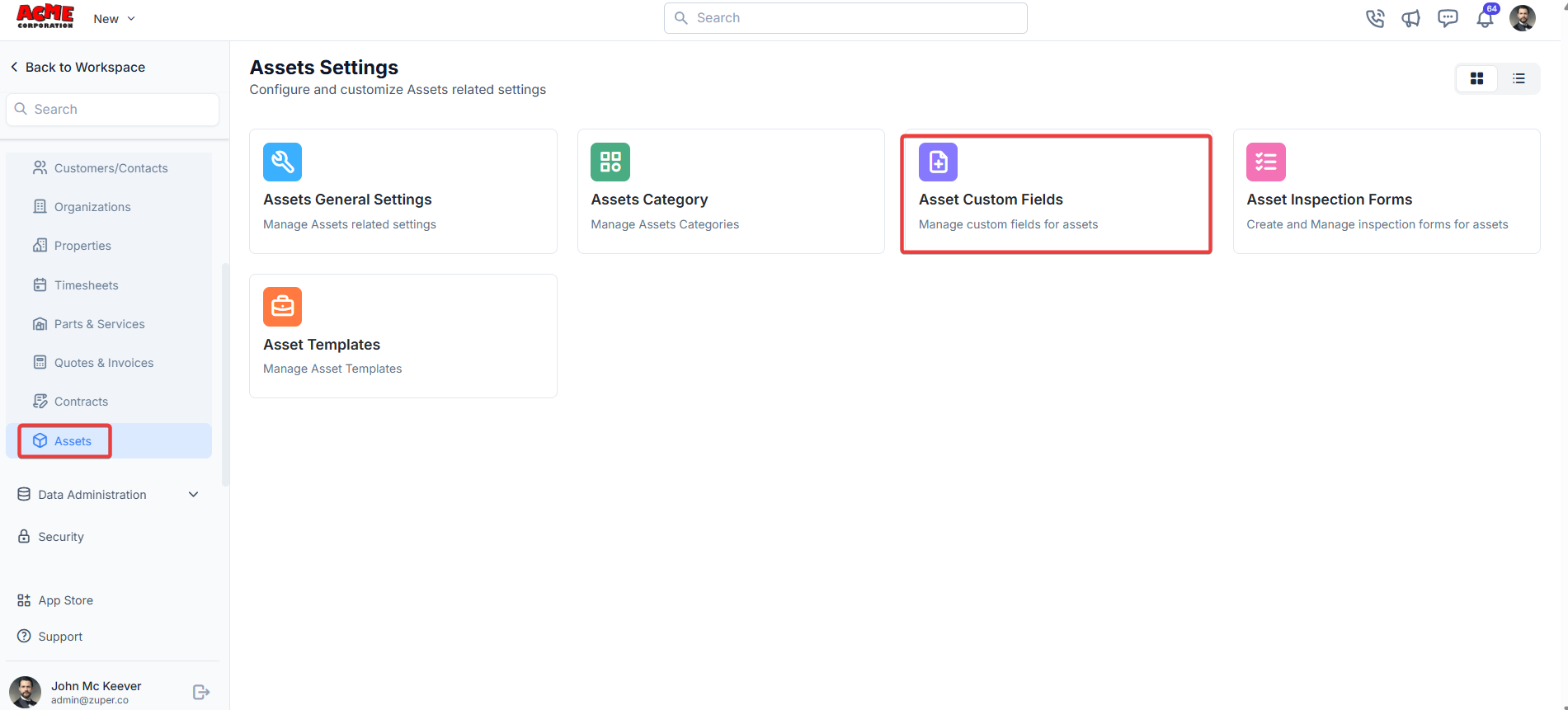Open Quotes & Invoices settings
This screenshot has height=710, width=1568.
click(109, 363)
